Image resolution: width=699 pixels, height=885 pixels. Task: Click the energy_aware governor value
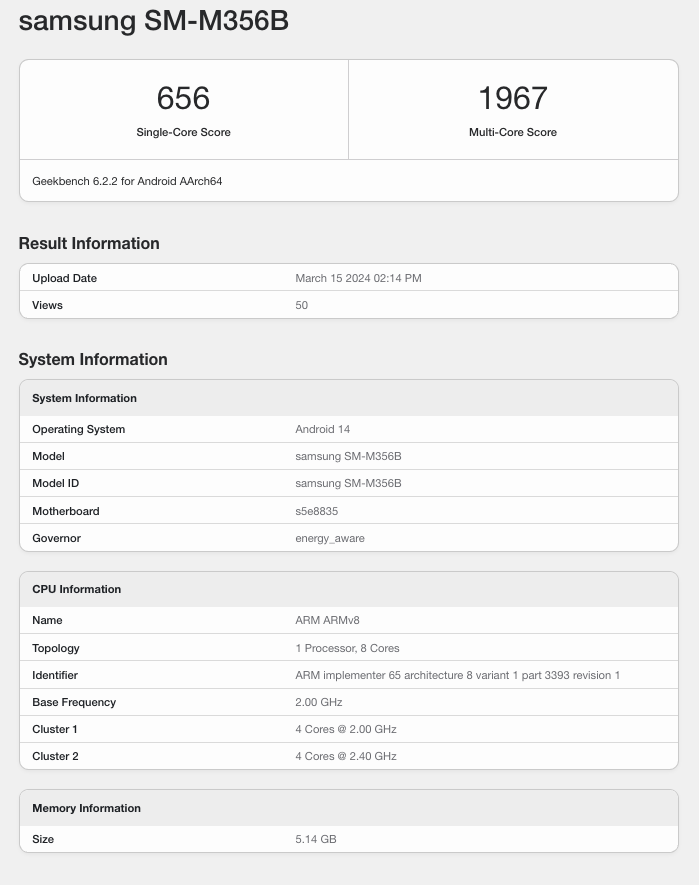330,538
